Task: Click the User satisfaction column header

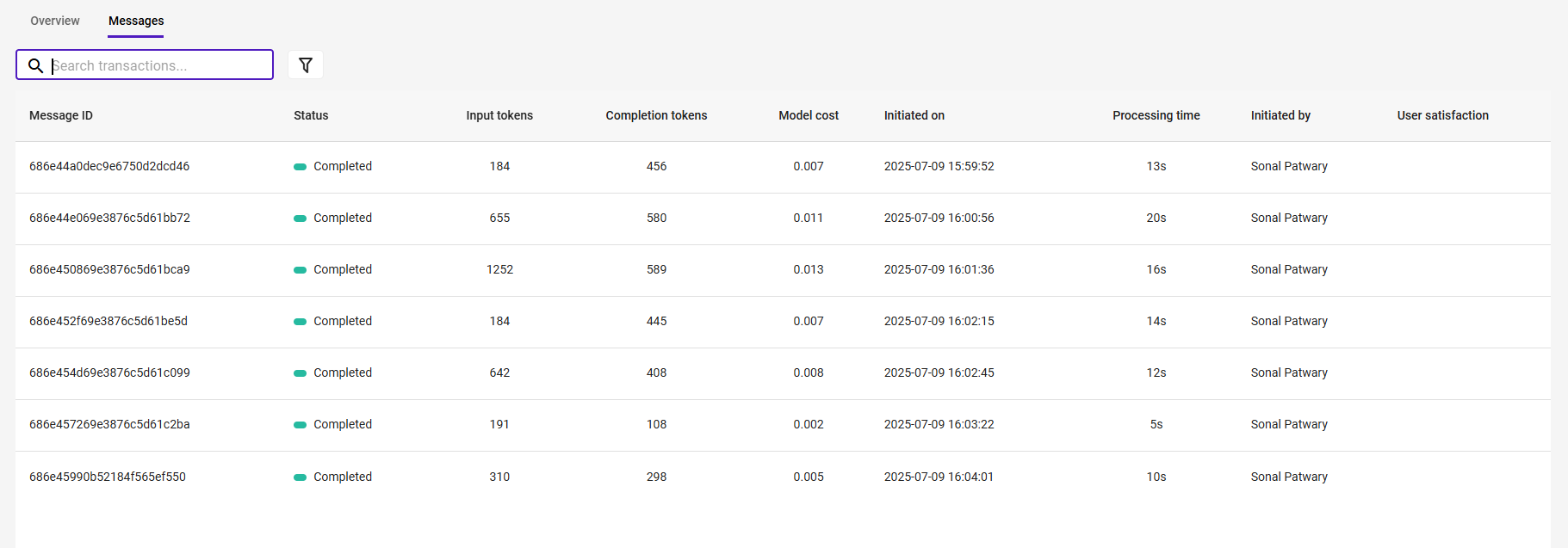Action: 1442,115
